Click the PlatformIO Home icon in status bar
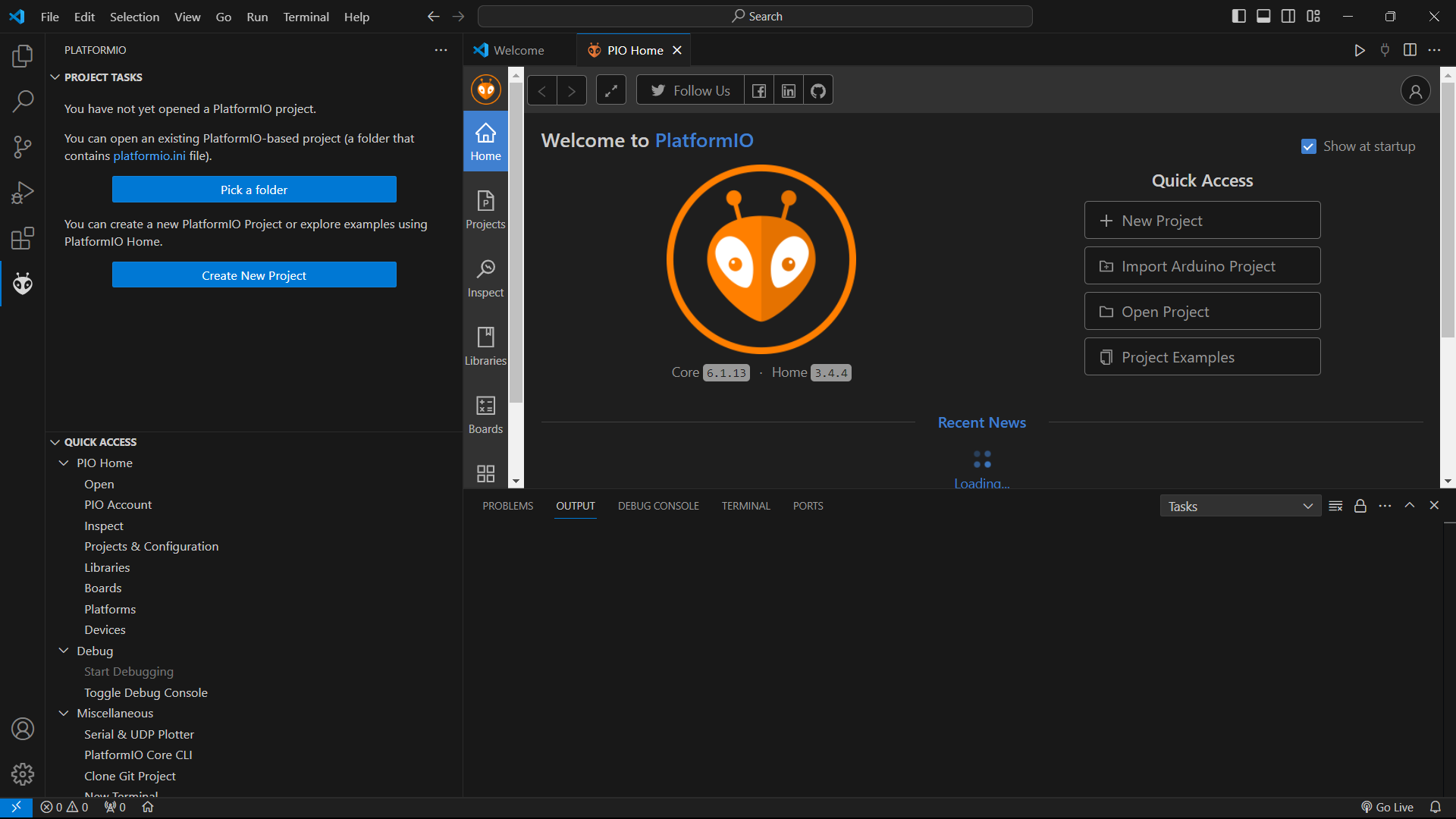Image resolution: width=1456 pixels, height=819 pixels. coord(148,807)
